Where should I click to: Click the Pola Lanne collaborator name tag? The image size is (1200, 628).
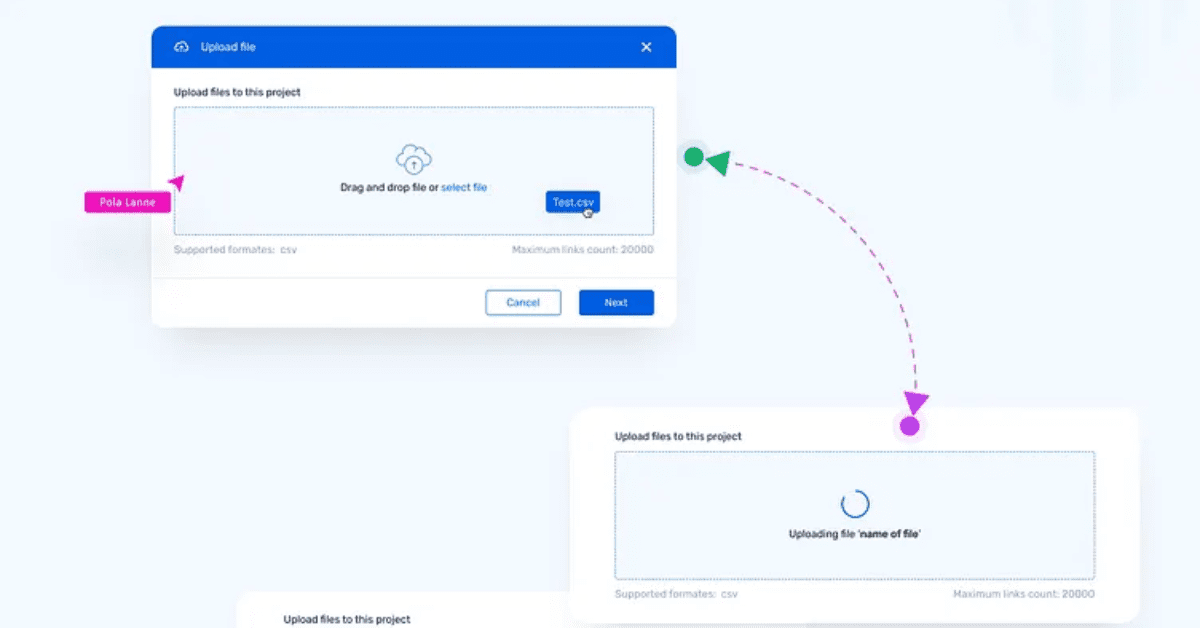126,201
